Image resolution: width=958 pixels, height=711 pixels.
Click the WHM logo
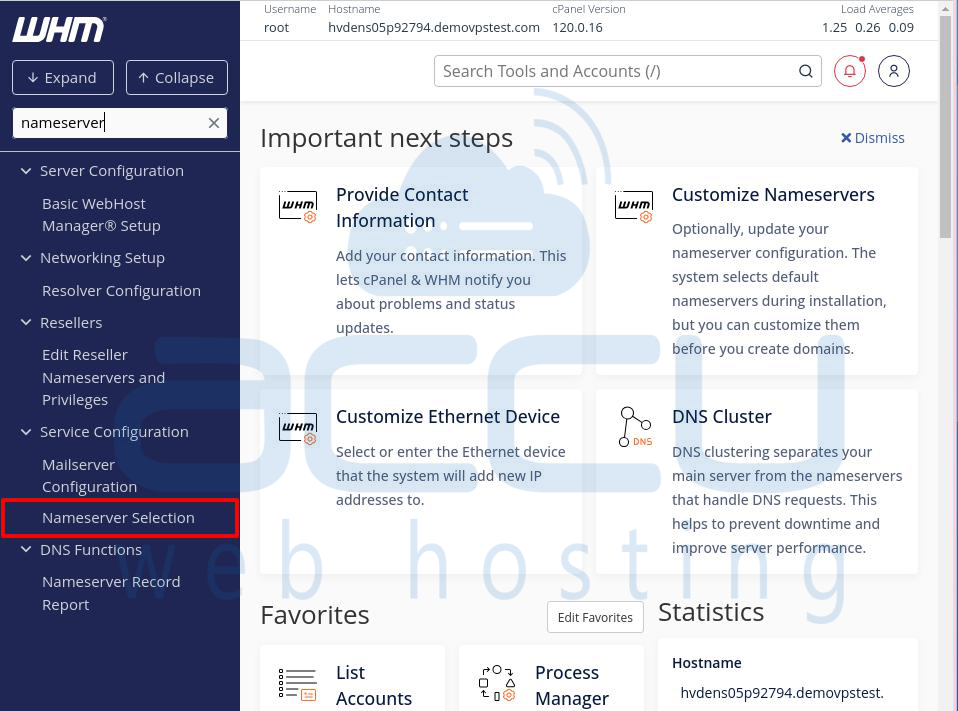pos(59,29)
